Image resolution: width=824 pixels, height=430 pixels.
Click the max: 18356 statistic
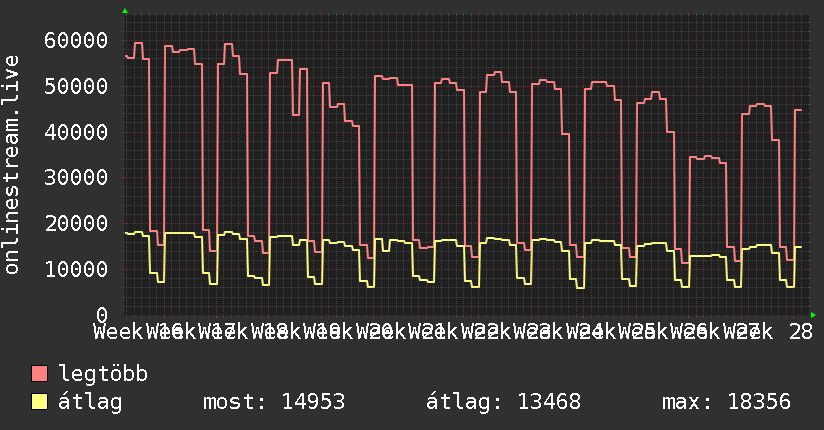pos(726,402)
